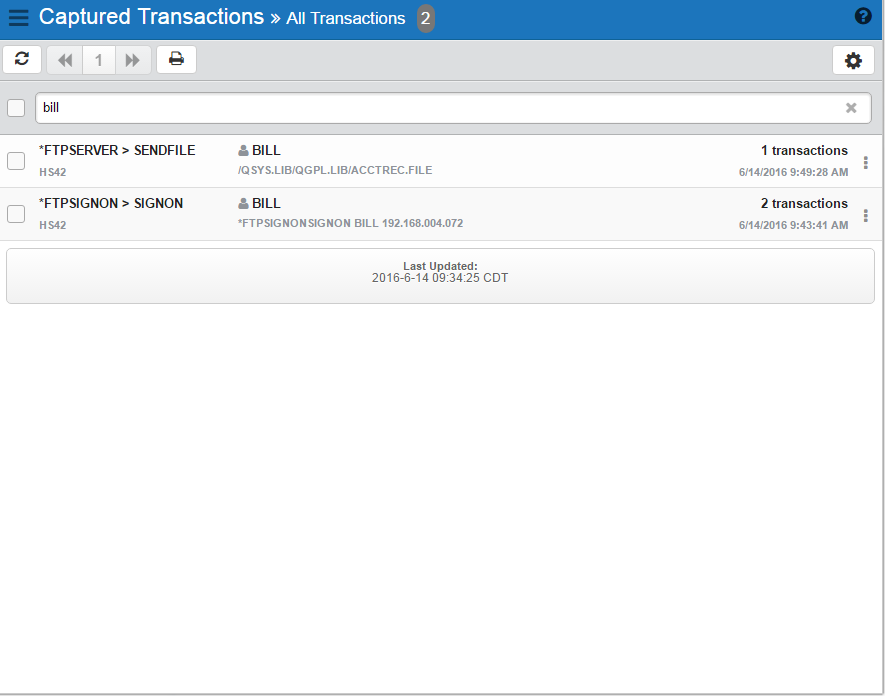The image size is (885, 696).
Task: Clear the search filter with X
Action: [x=851, y=108]
